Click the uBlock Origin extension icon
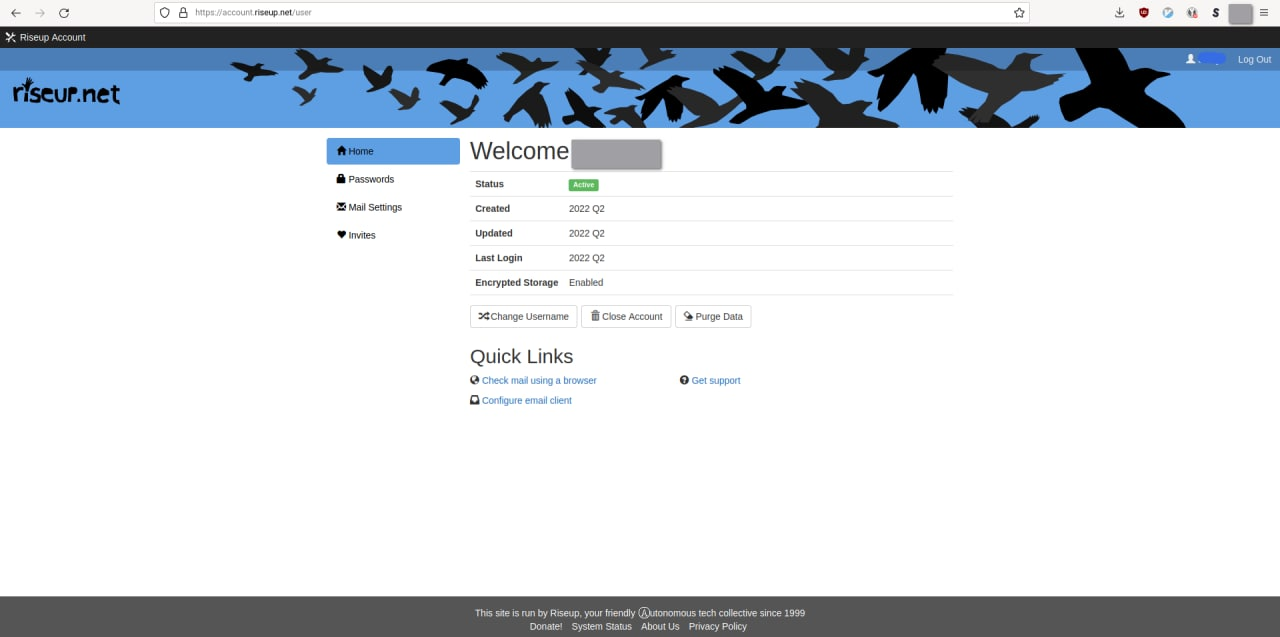Screen dimensions: 1280x637 click(x=1144, y=13)
